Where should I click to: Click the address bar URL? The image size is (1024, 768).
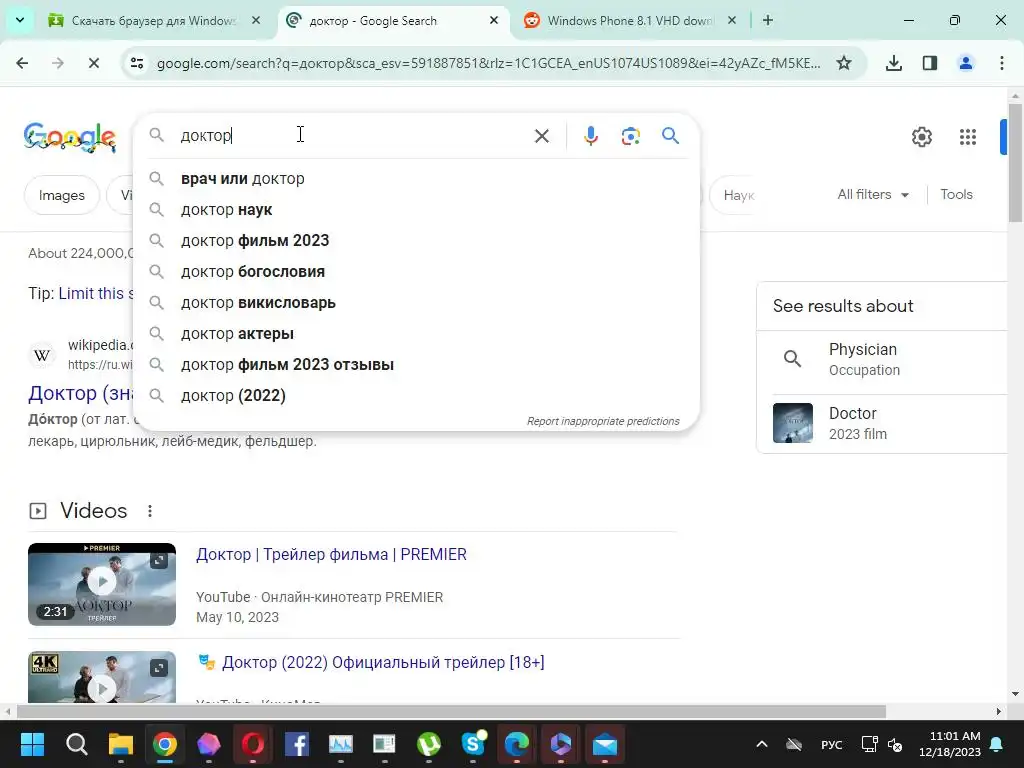[488, 63]
